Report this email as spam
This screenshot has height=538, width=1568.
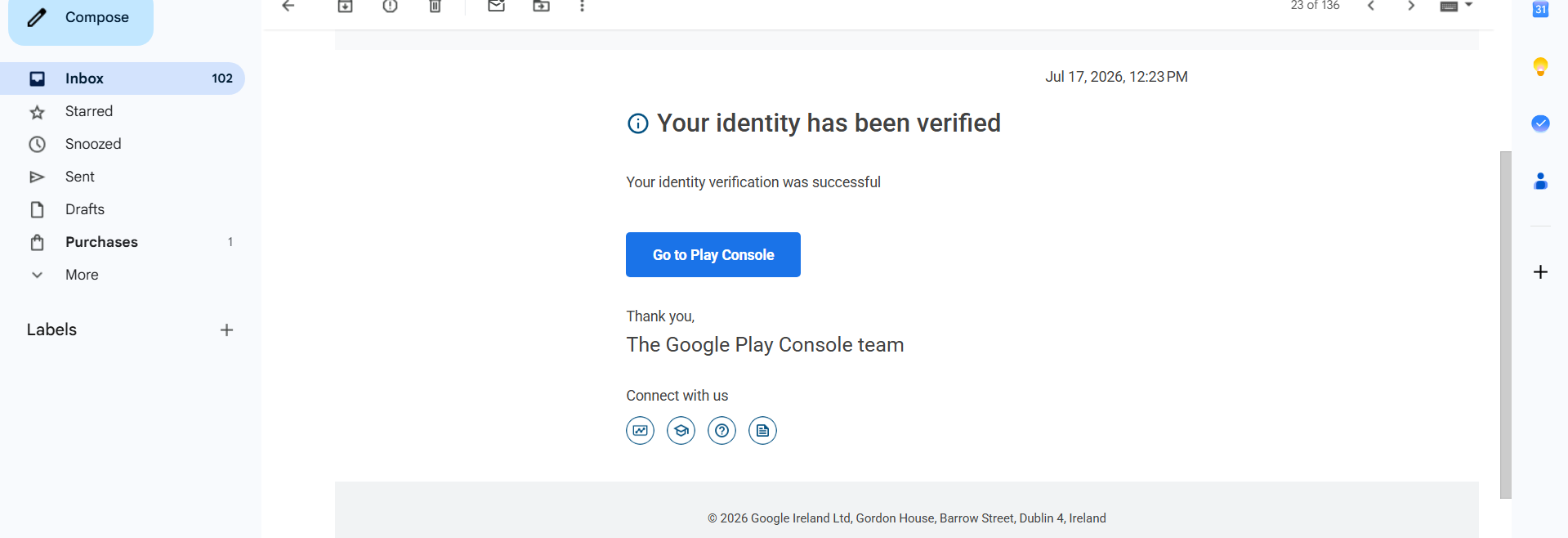[x=391, y=6]
